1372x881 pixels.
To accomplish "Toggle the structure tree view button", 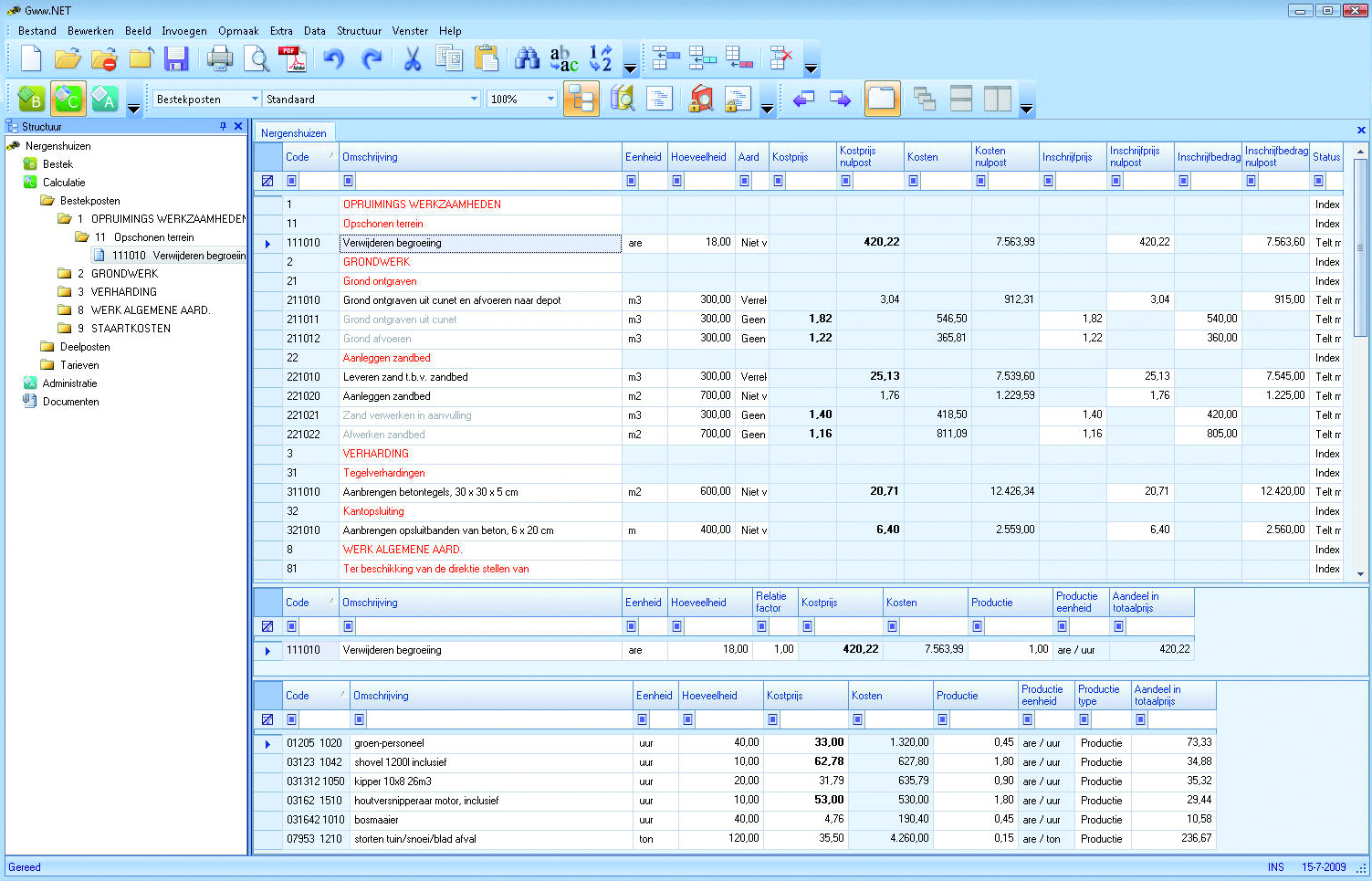I will [581, 99].
